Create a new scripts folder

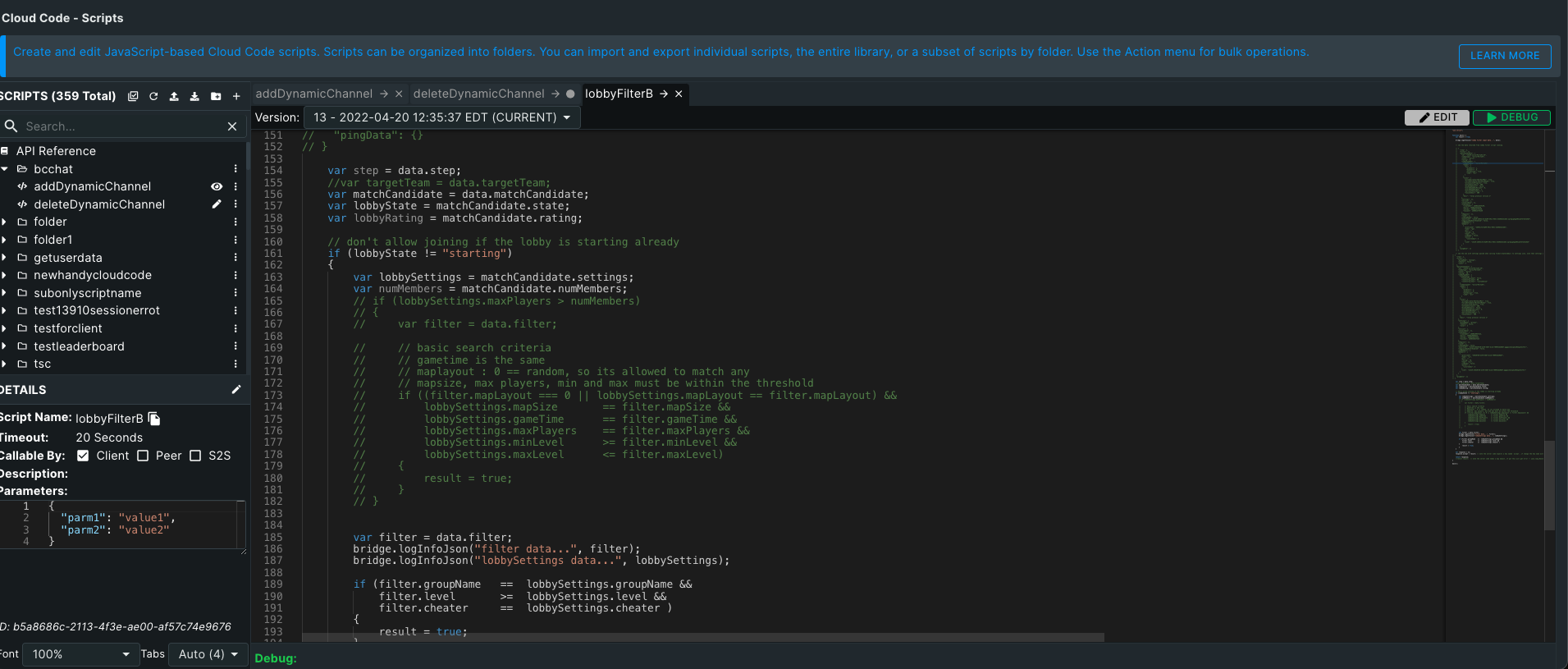(216, 96)
